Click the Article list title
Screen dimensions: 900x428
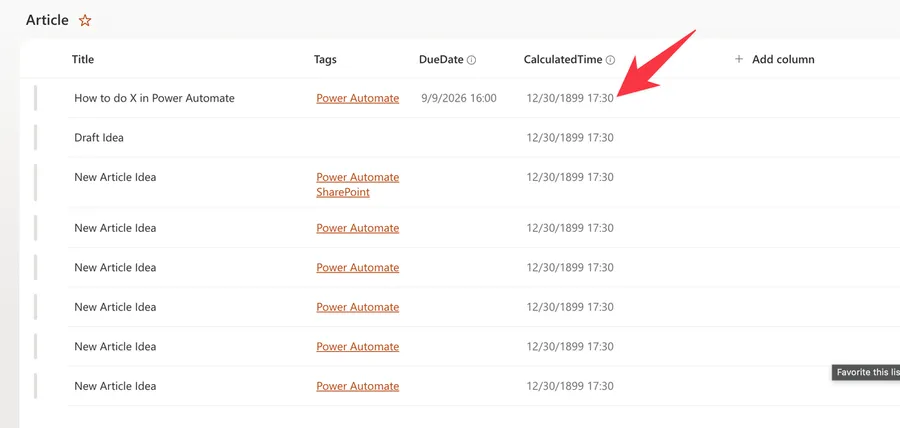pyautogui.click(x=47, y=21)
